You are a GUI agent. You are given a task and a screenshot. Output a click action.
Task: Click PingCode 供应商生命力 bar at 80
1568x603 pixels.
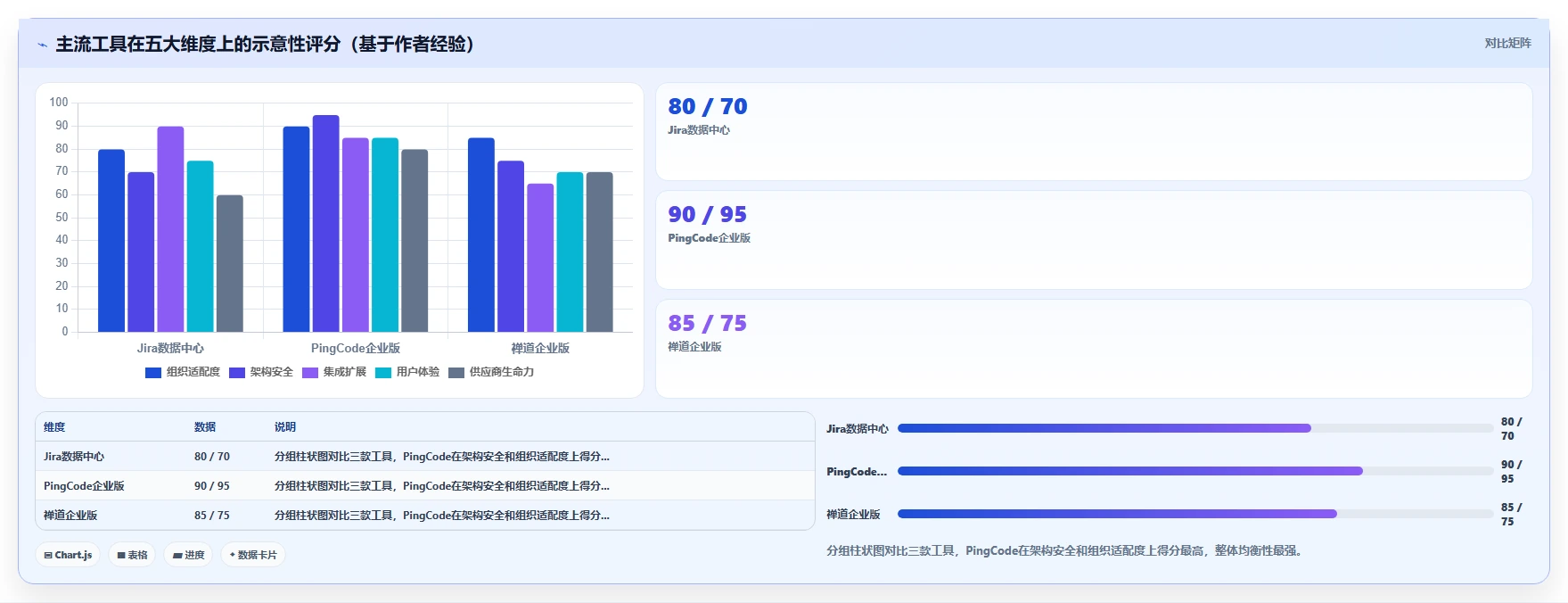tap(415, 241)
